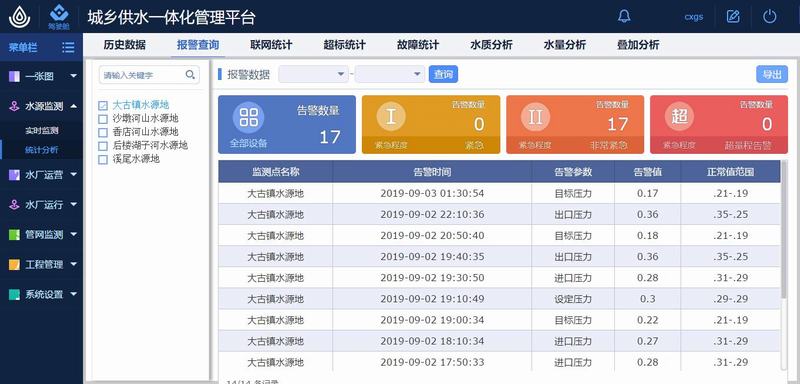Click the 全部设备 grid icon
Screen dimensions: 800x384
(248, 117)
